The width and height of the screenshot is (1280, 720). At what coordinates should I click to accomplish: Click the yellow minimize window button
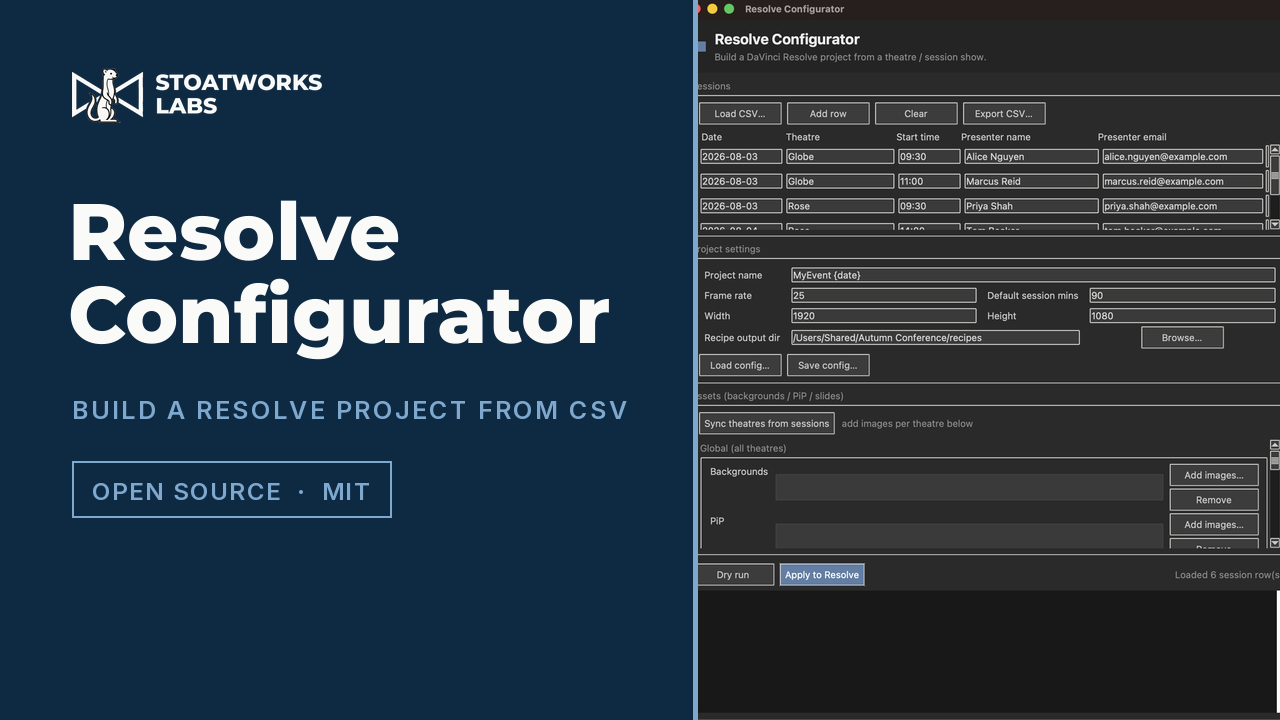click(x=712, y=9)
